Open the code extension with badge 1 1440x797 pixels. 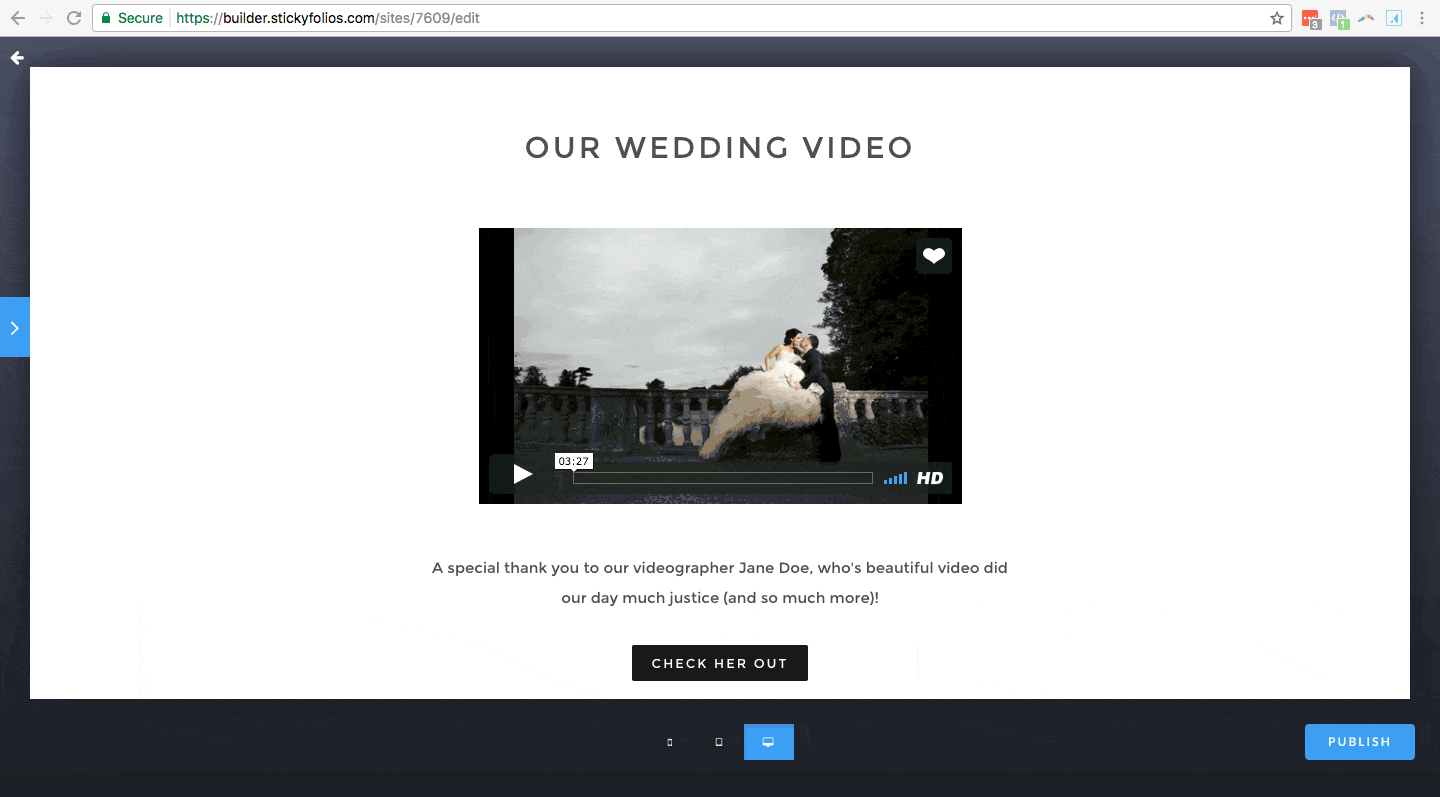click(1339, 19)
